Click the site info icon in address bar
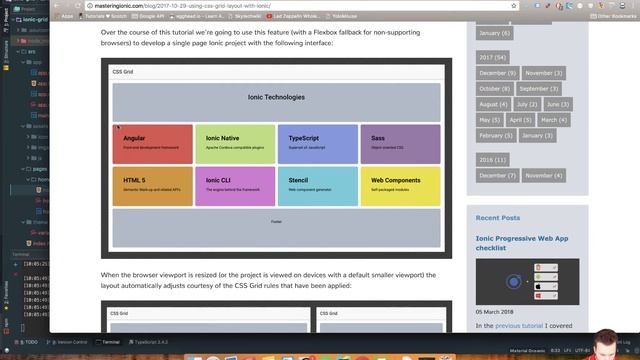The image size is (640, 360). 90,6
